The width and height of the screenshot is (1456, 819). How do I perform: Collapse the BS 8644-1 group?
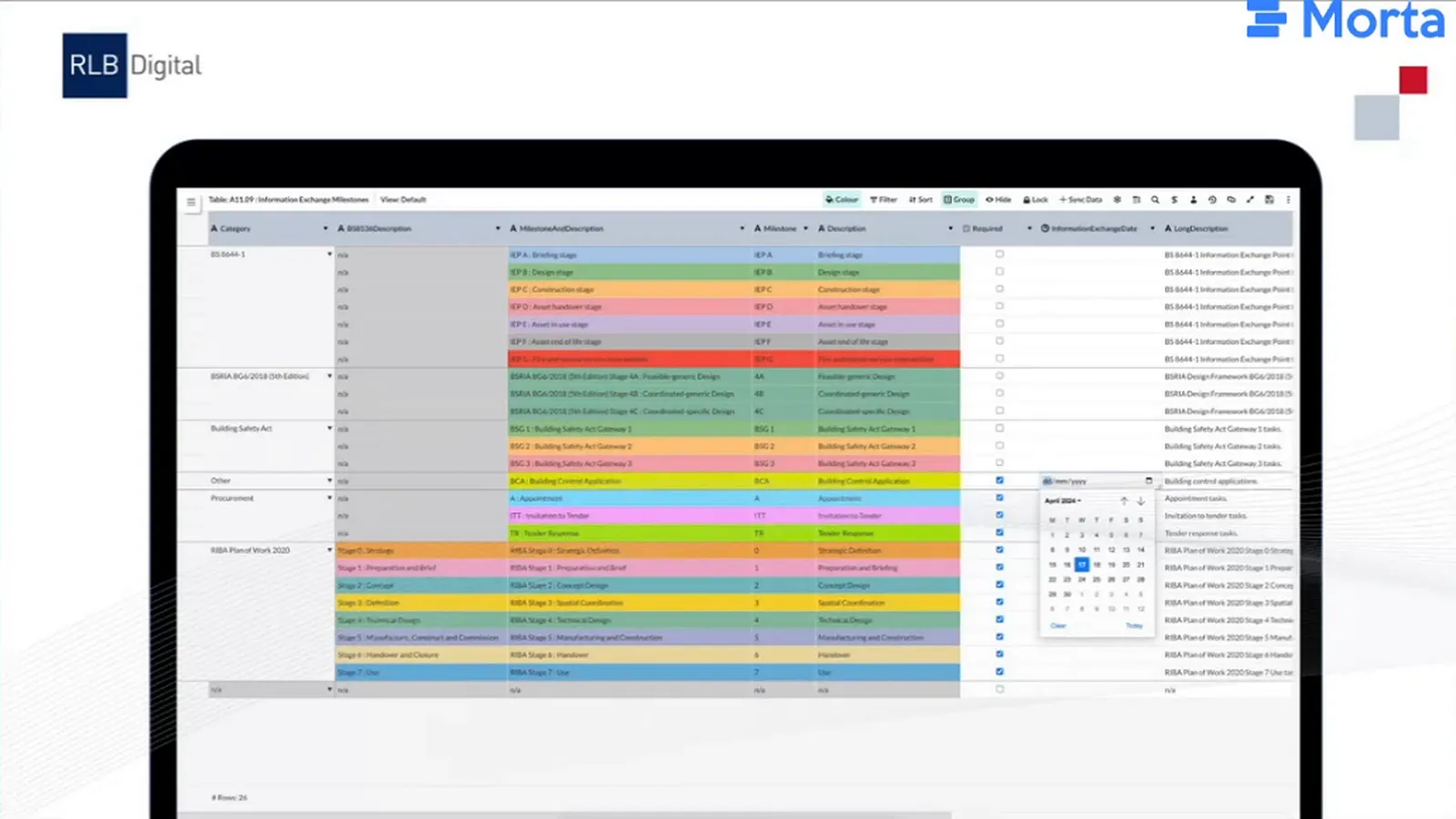[329, 255]
